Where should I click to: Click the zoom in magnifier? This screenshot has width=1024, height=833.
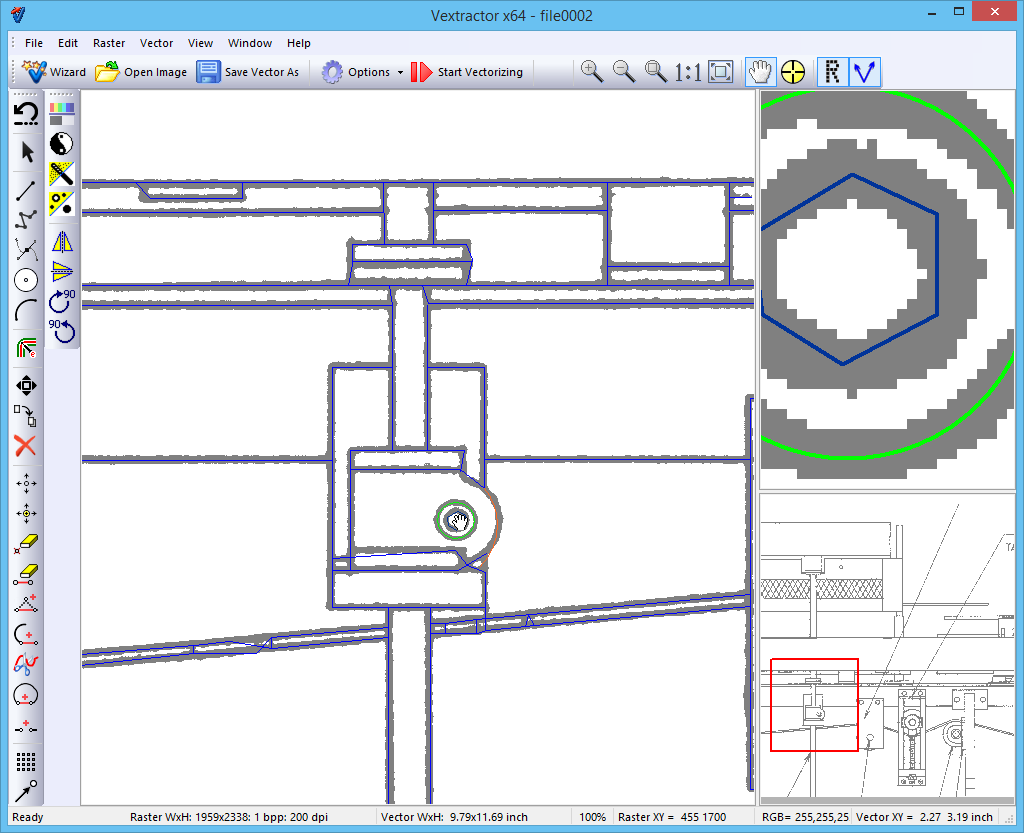click(x=592, y=71)
